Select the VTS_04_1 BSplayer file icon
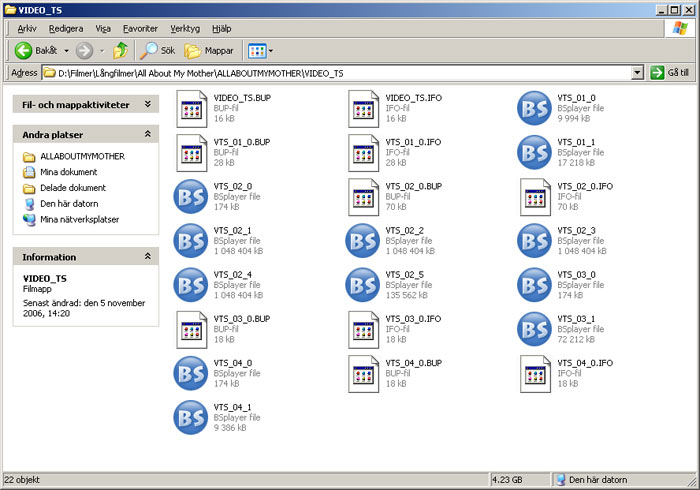The width and height of the screenshot is (700, 490). click(x=192, y=416)
